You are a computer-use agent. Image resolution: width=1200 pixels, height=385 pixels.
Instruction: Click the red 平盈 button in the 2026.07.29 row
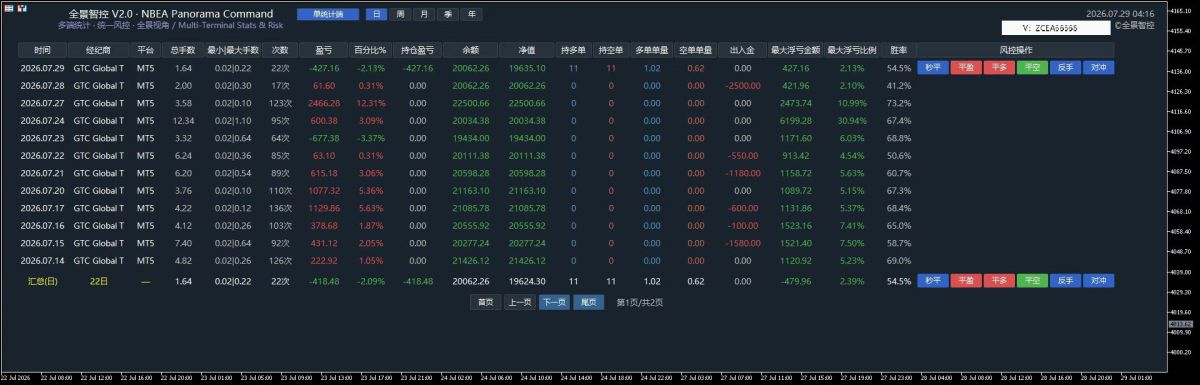(x=965, y=68)
